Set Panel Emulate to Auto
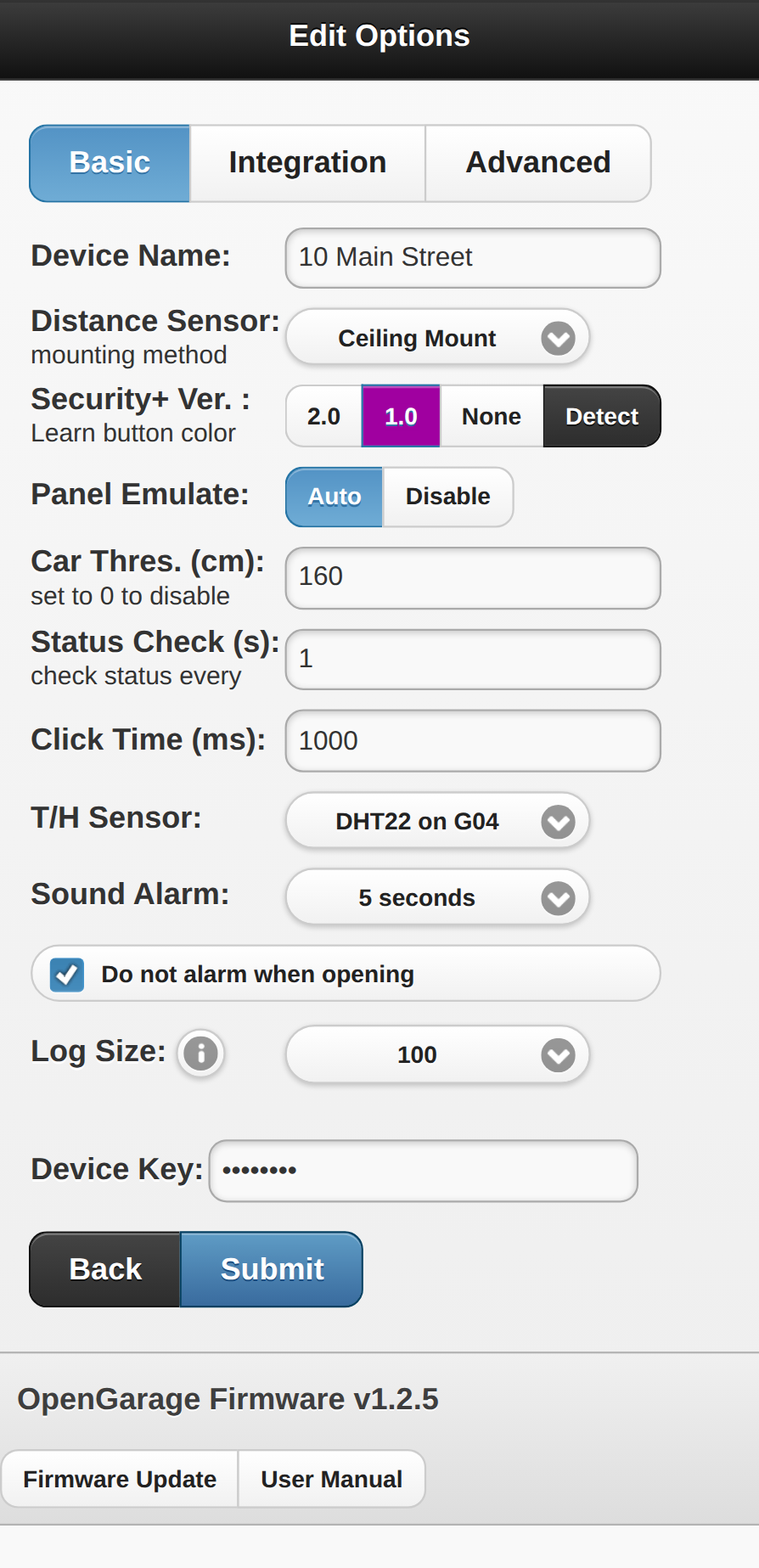This screenshot has height=1568, width=759. [x=335, y=497]
